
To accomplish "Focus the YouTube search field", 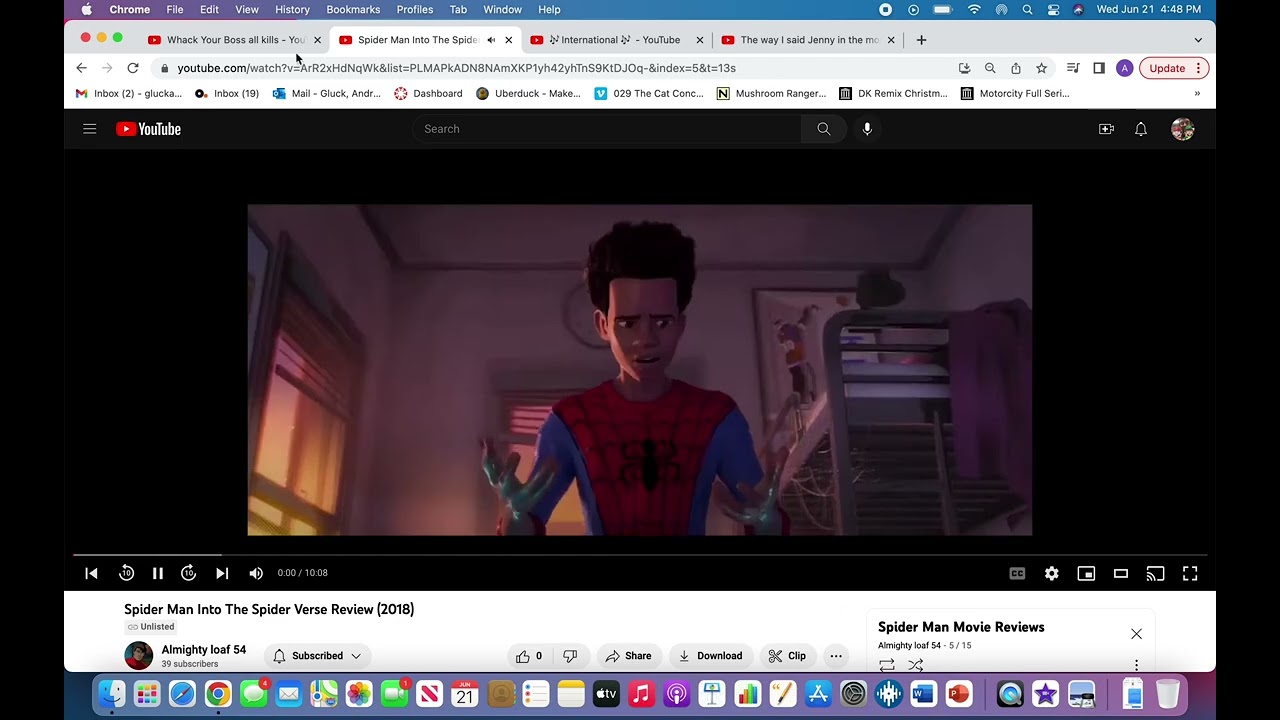I will tap(606, 129).
